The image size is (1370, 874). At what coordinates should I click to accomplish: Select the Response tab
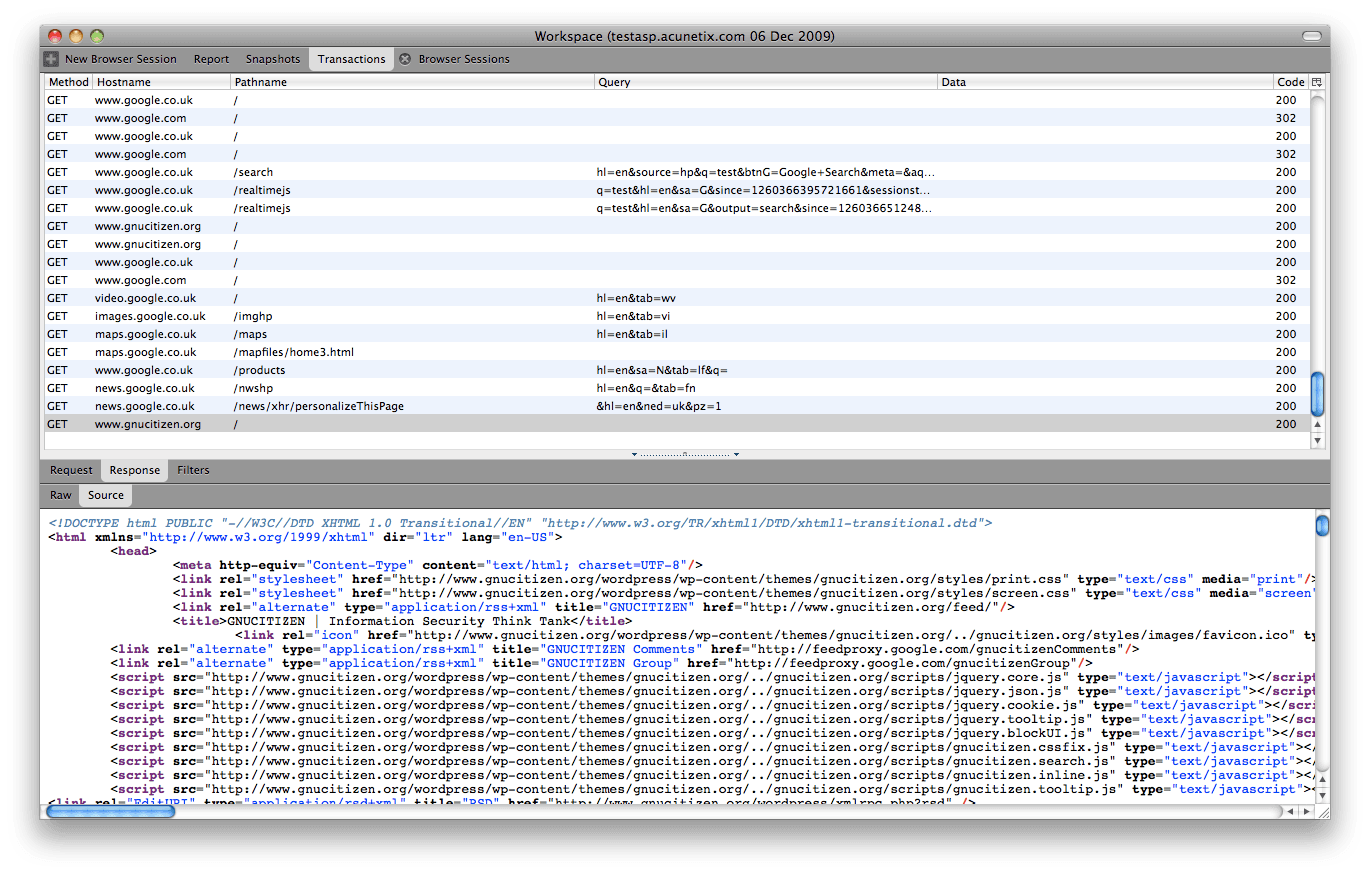(135, 470)
